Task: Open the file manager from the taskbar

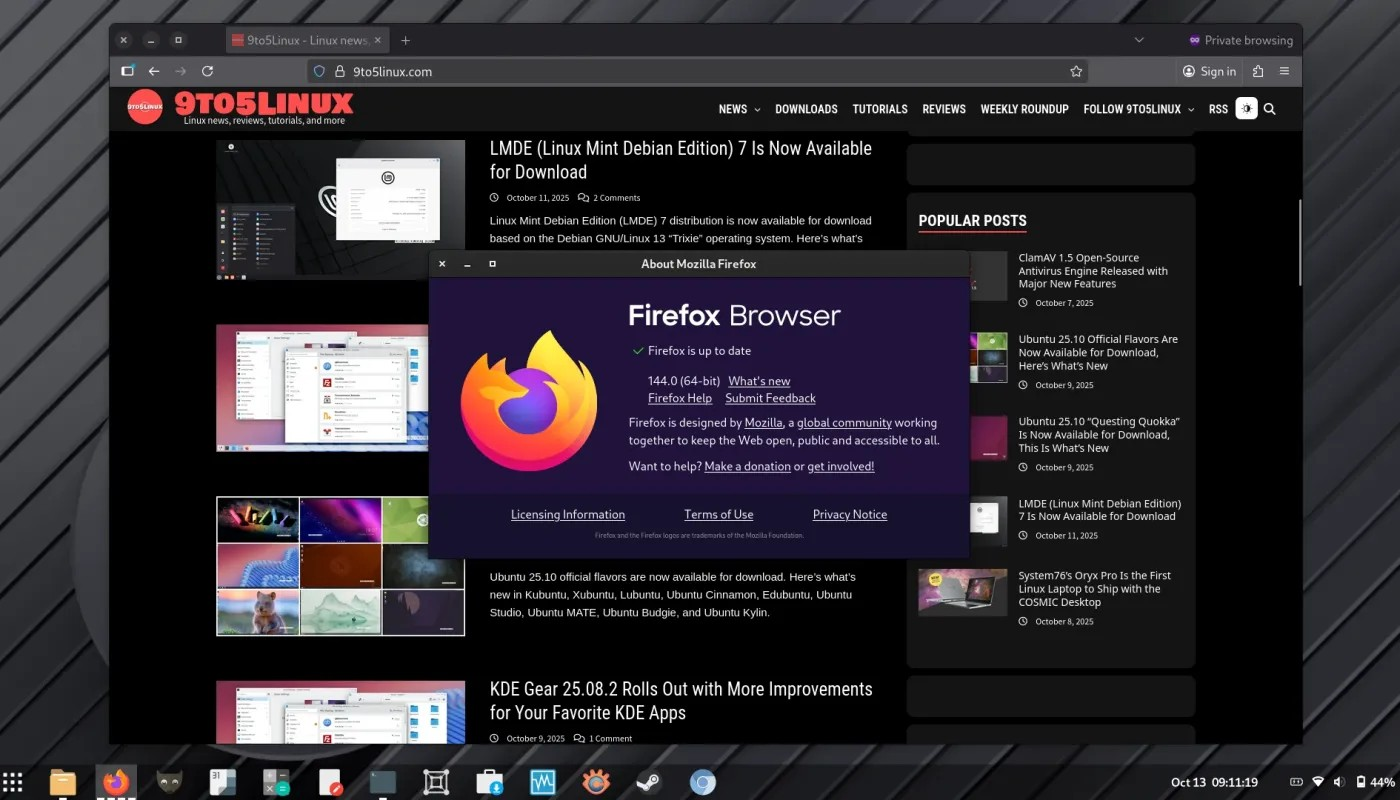Action: click(62, 781)
